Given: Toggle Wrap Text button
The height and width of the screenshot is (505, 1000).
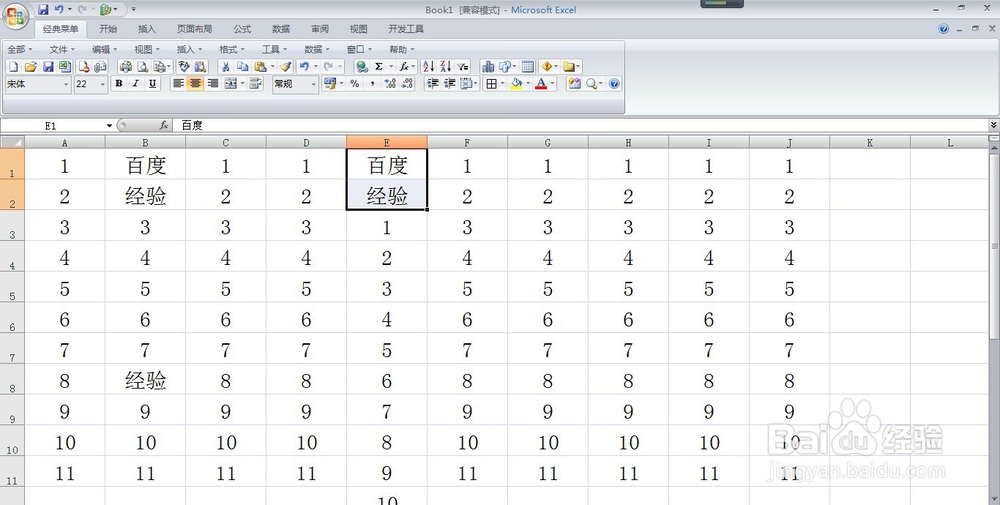Looking at the screenshot, I should [256, 84].
